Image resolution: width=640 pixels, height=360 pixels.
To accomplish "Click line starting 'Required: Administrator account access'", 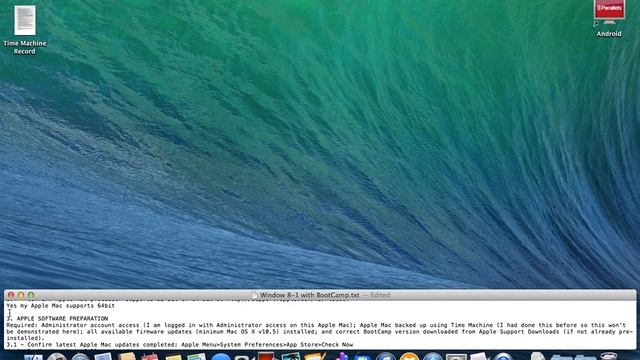I will [316, 325].
